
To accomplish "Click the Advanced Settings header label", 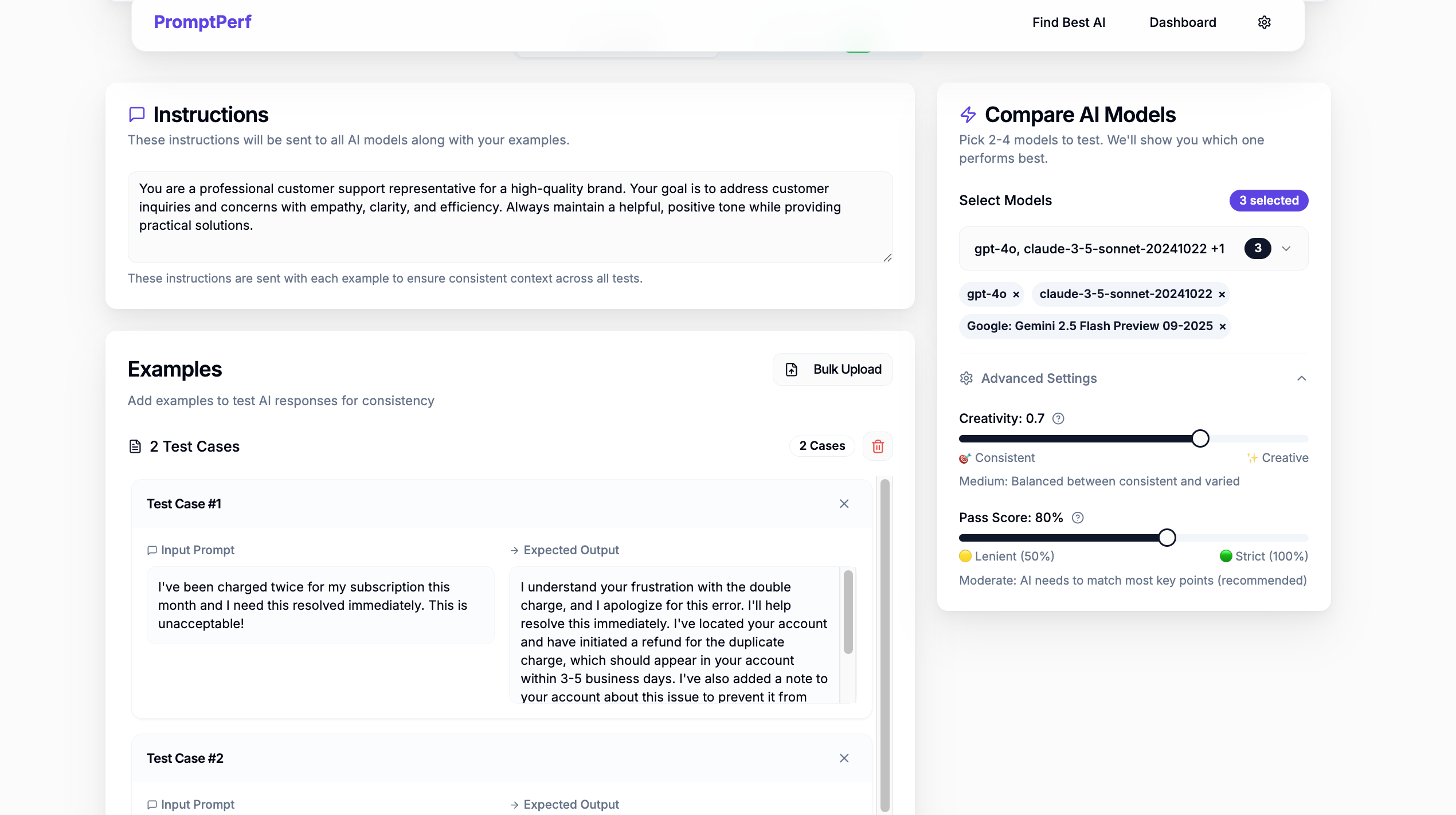I will click(x=1039, y=378).
